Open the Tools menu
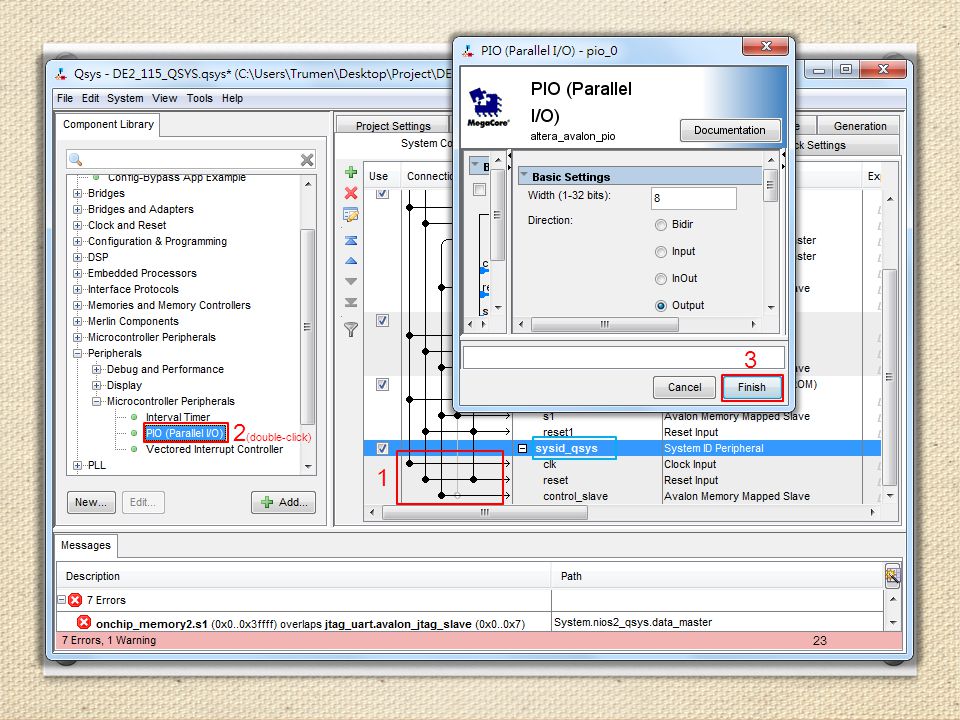The height and width of the screenshot is (720, 960). pos(200,98)
